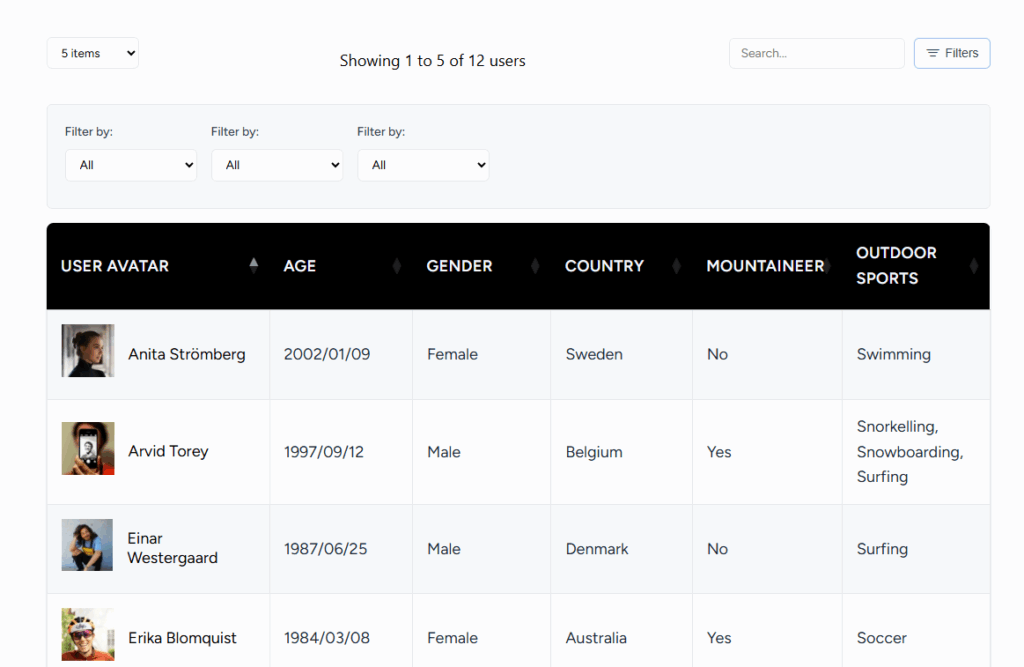Open the middle Filter by dropdown
Viewport: 1024px width, 667px height.
click(x=277, y=165)
